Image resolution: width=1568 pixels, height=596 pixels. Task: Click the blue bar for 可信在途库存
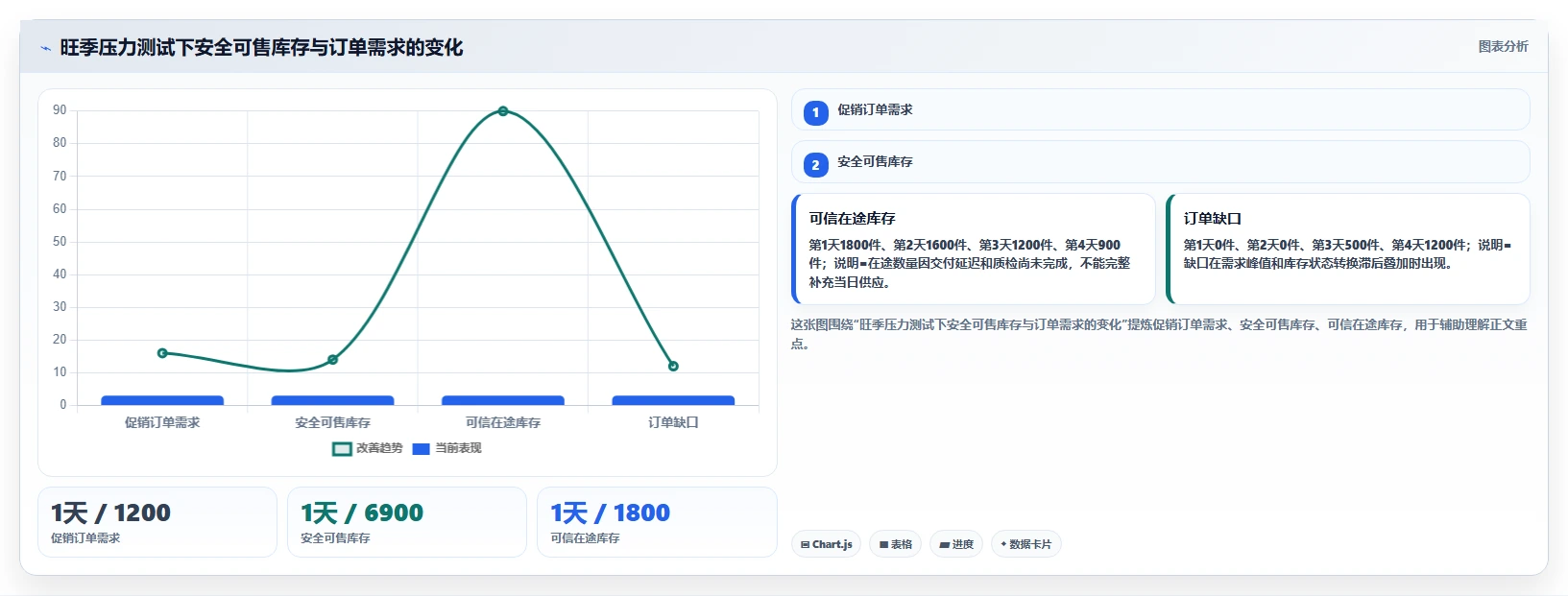(x=503, y=400)
